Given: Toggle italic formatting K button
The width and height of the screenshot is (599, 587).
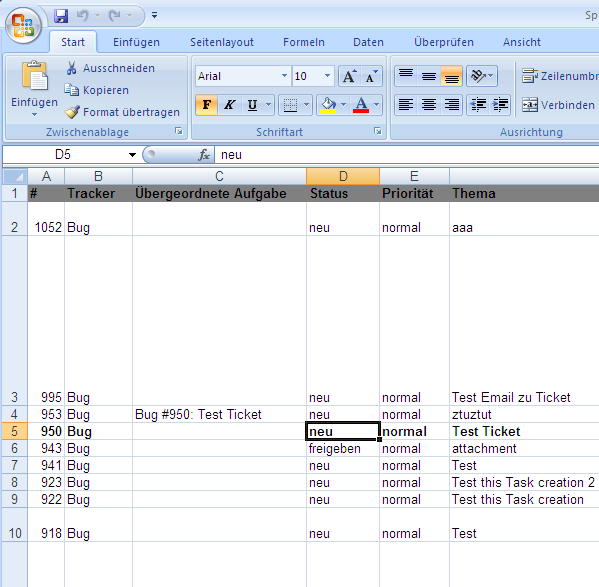Looking at the screenshot, I should (x=230, y=105).
